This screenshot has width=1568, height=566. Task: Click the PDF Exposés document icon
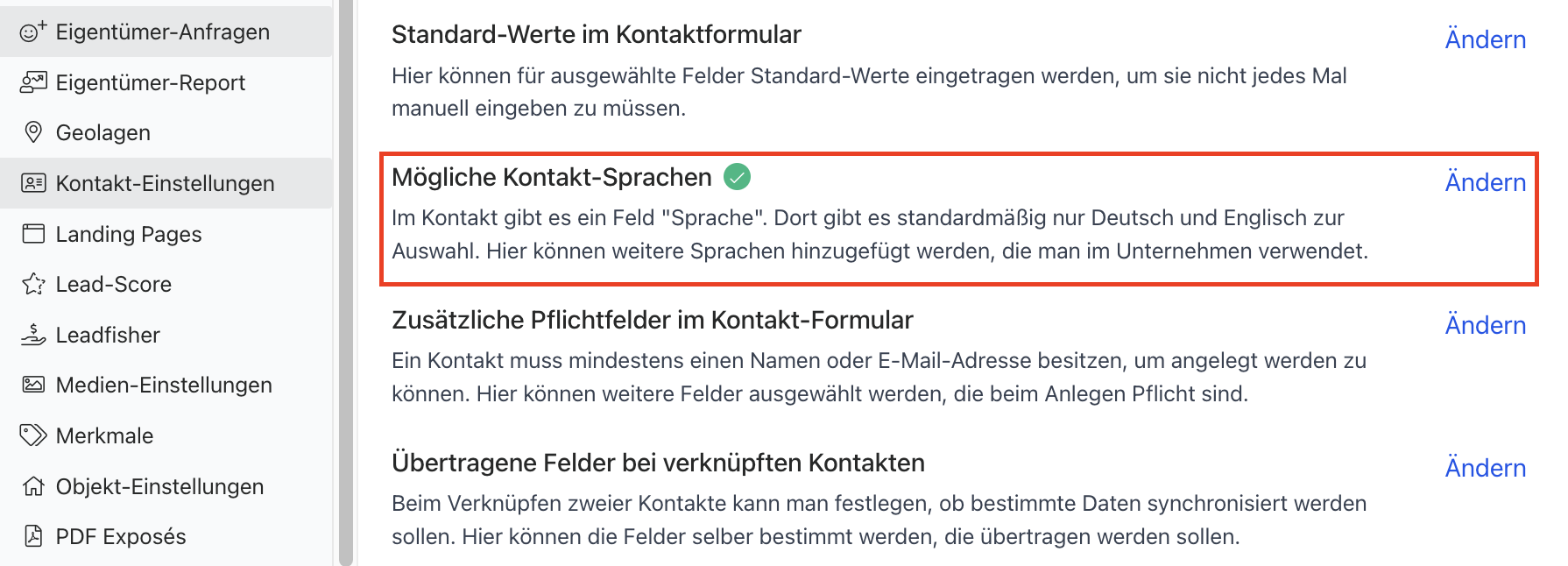tap(33, 536)
